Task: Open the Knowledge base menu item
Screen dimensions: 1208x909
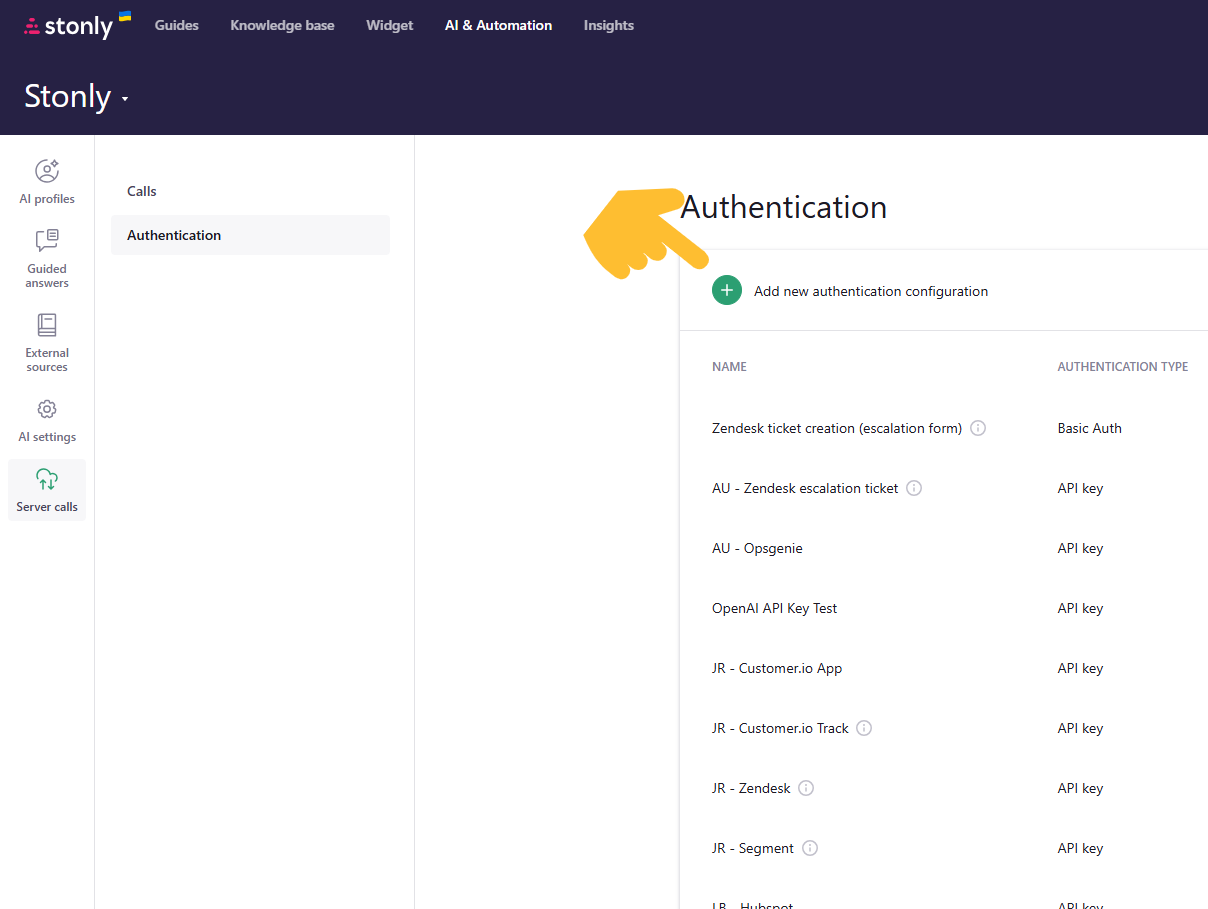Action: click(x=282, y=25)
